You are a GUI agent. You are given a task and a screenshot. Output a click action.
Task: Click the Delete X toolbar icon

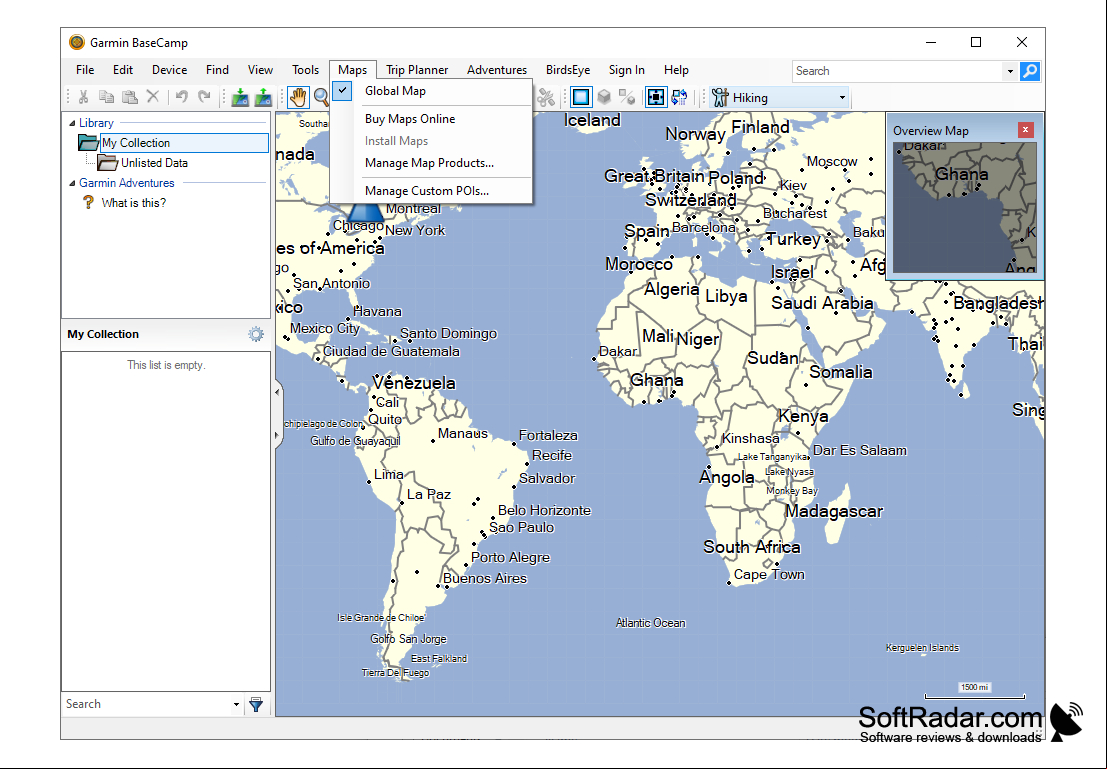pyautogui.click(x=152, y=97)
